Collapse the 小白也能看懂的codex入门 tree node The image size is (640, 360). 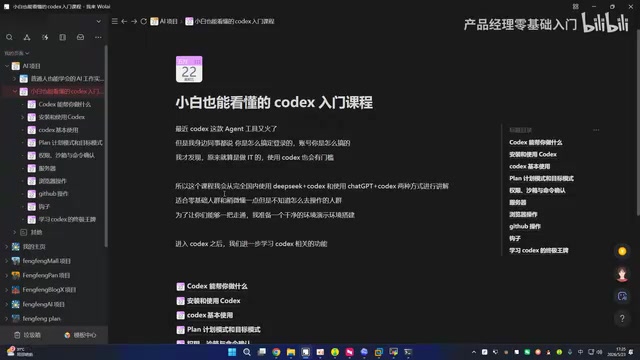point(15,91)
